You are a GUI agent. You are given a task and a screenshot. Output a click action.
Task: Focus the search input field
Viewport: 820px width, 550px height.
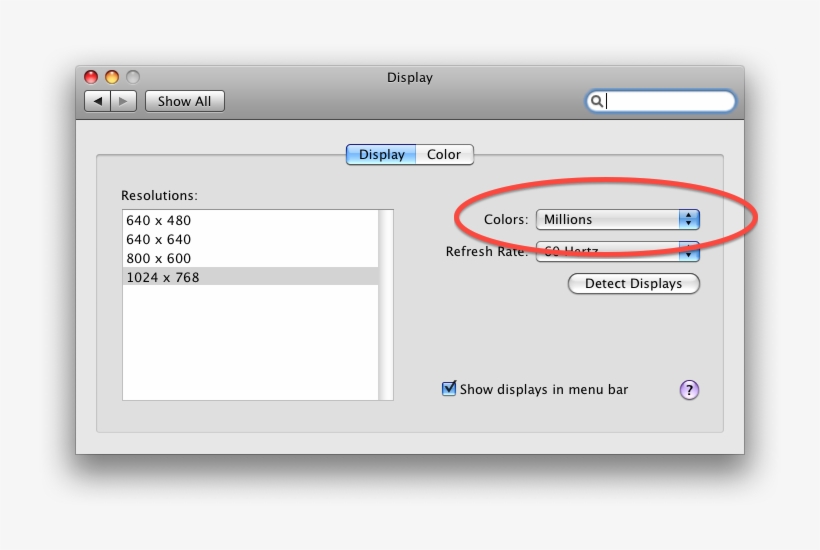pyautogui.click(x=667, y=101)
